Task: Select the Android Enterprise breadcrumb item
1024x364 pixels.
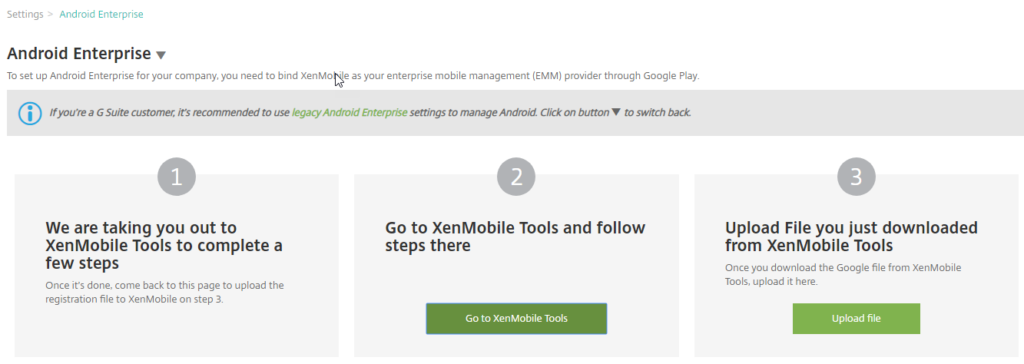Action: point(101,14)
